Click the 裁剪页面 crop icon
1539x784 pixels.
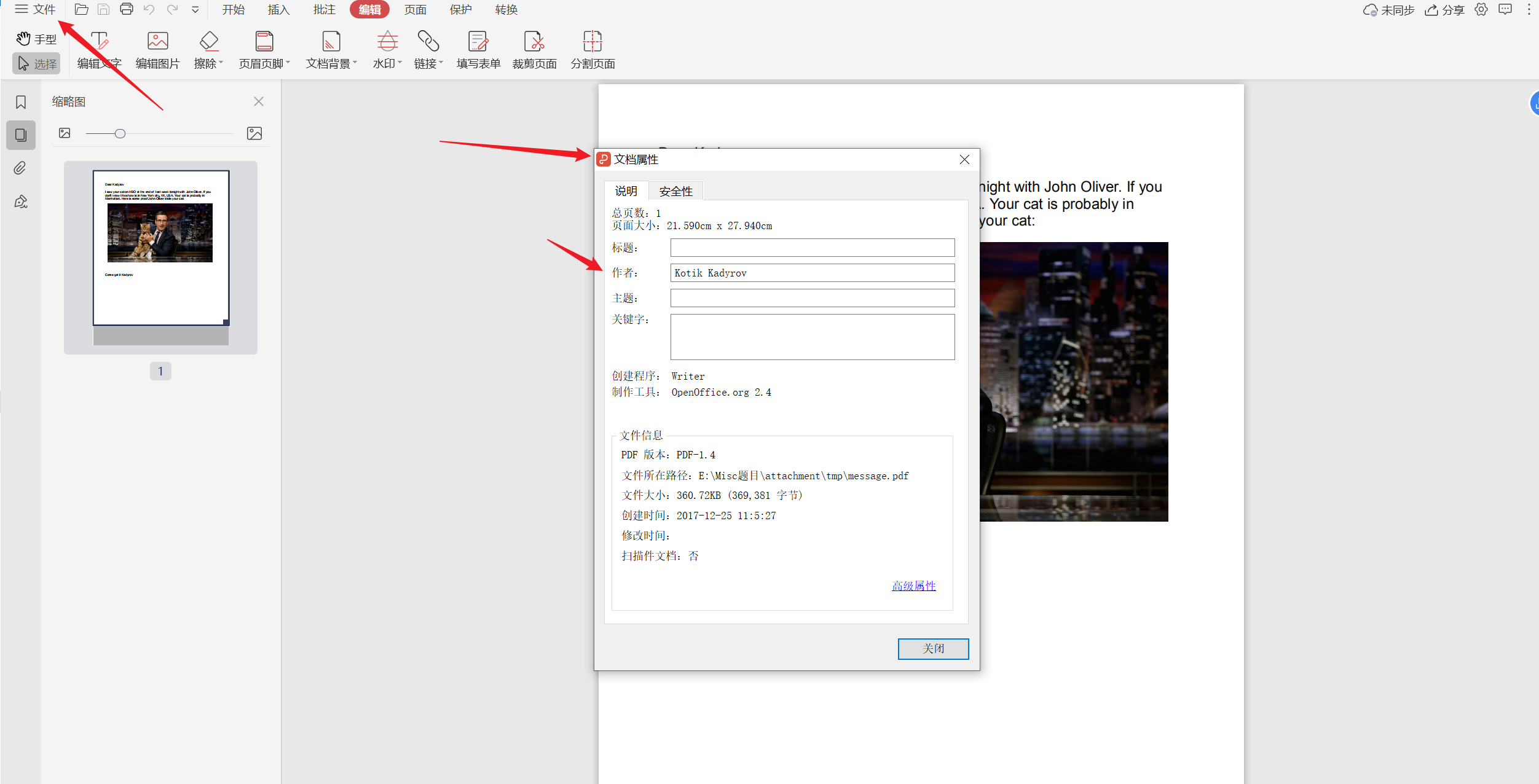click(534, 41)
